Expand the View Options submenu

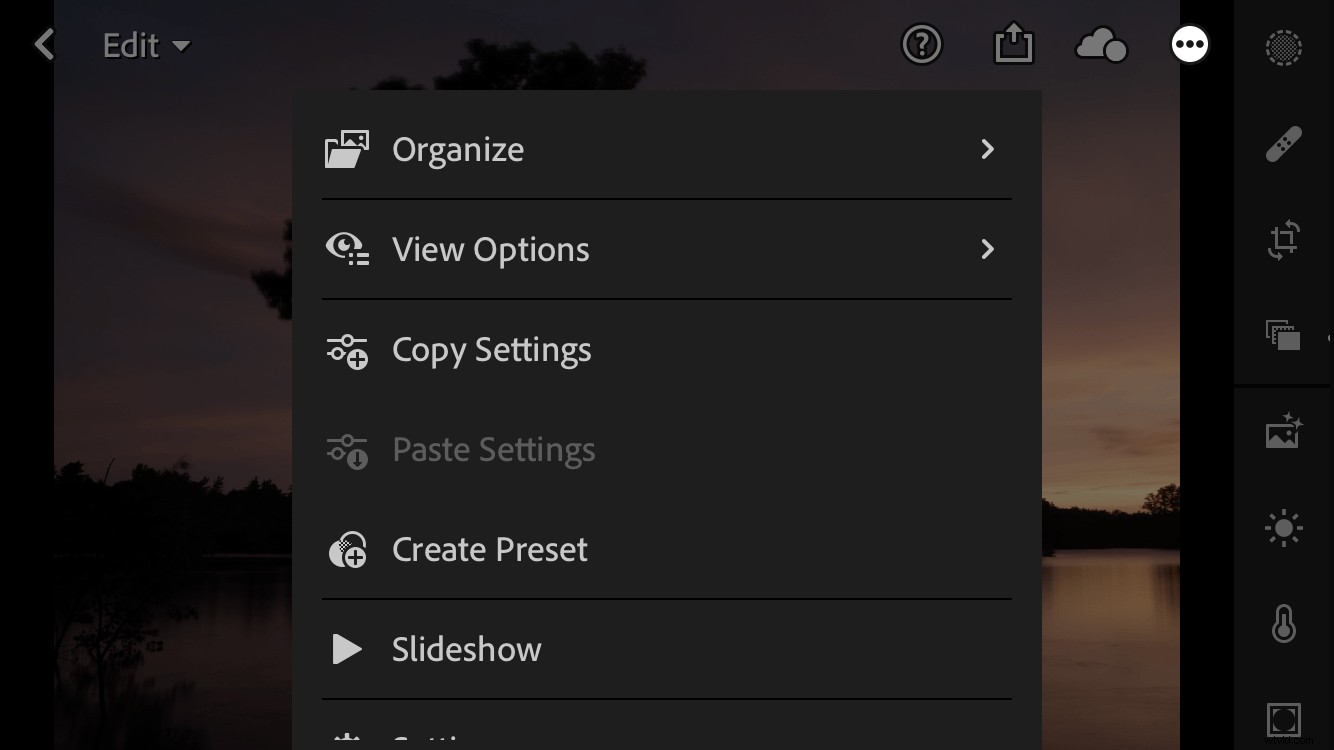tap(666, 249)
